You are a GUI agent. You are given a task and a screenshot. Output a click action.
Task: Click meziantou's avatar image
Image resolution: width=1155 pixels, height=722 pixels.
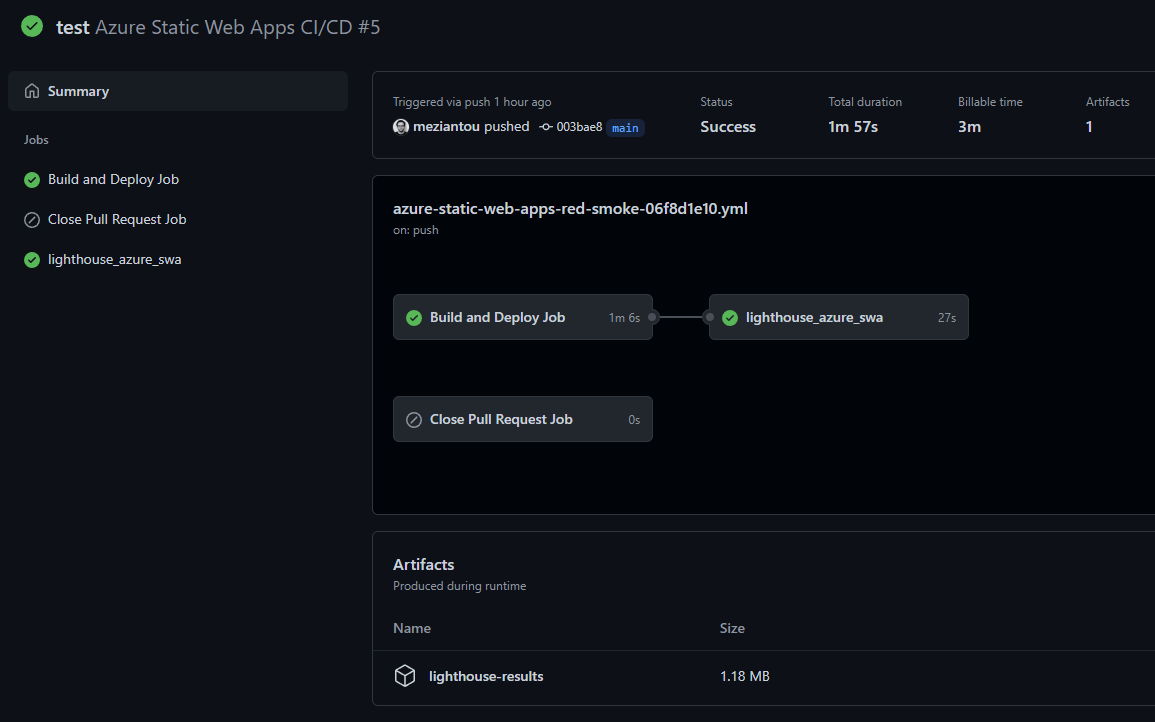click(x=401, y=127)
